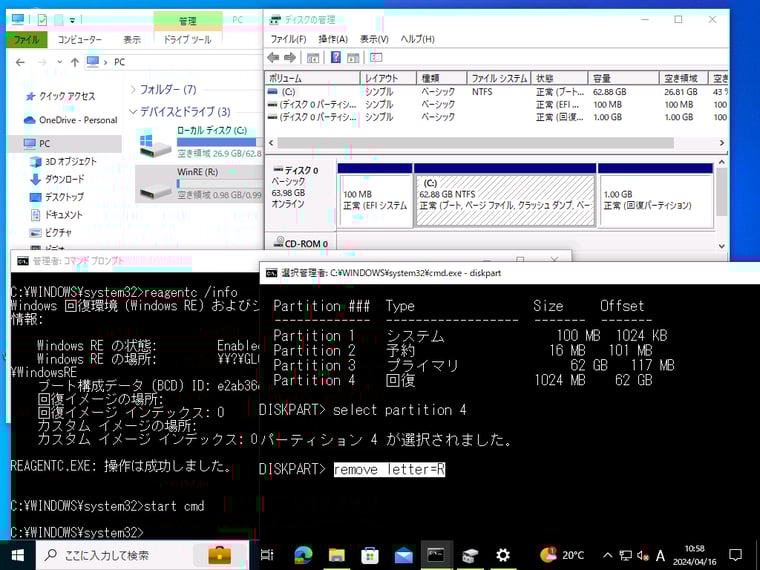760x570 pixels.
Task: Click the 容量 column header
Action: [x=624, y=78]
